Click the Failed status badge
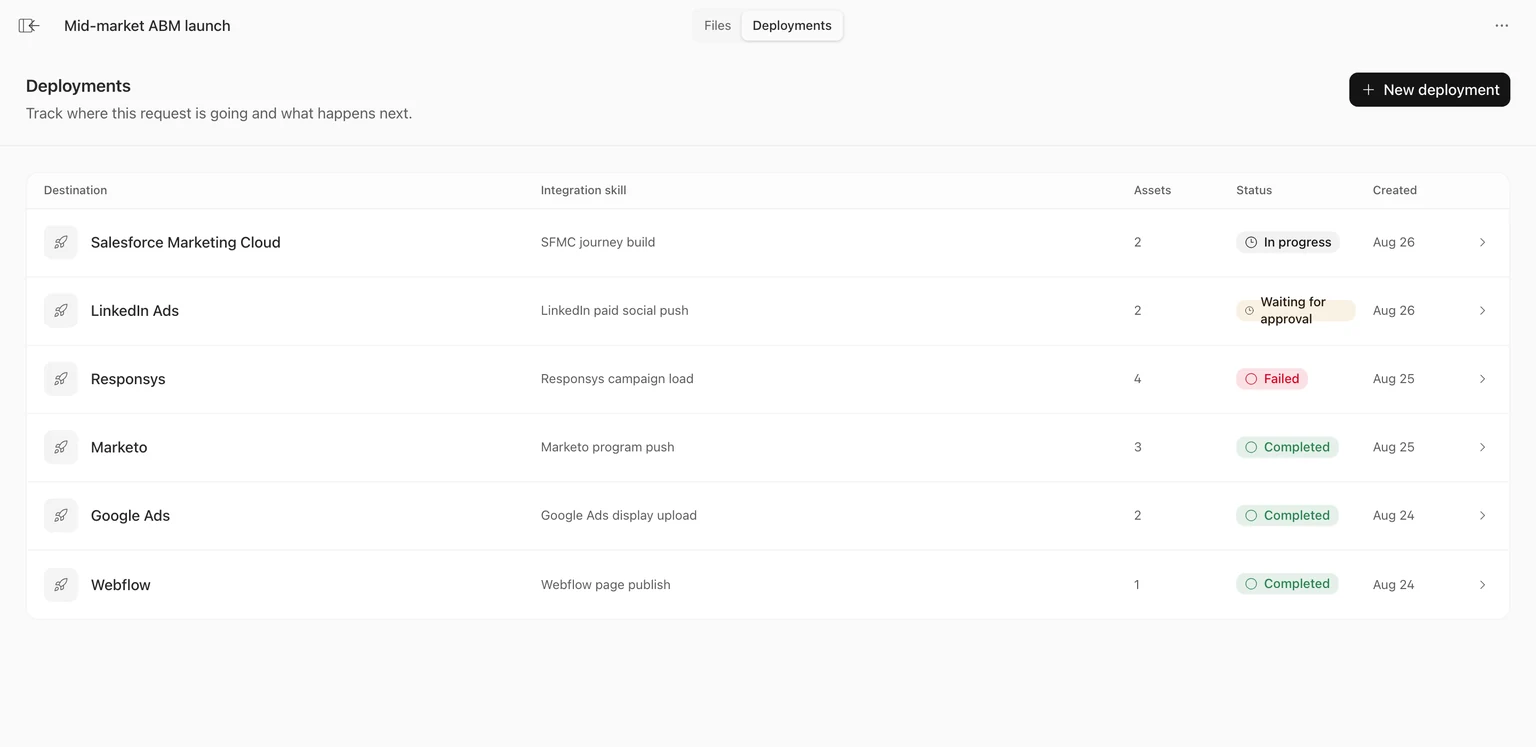1536x747 pixels. pos(1271,379)
